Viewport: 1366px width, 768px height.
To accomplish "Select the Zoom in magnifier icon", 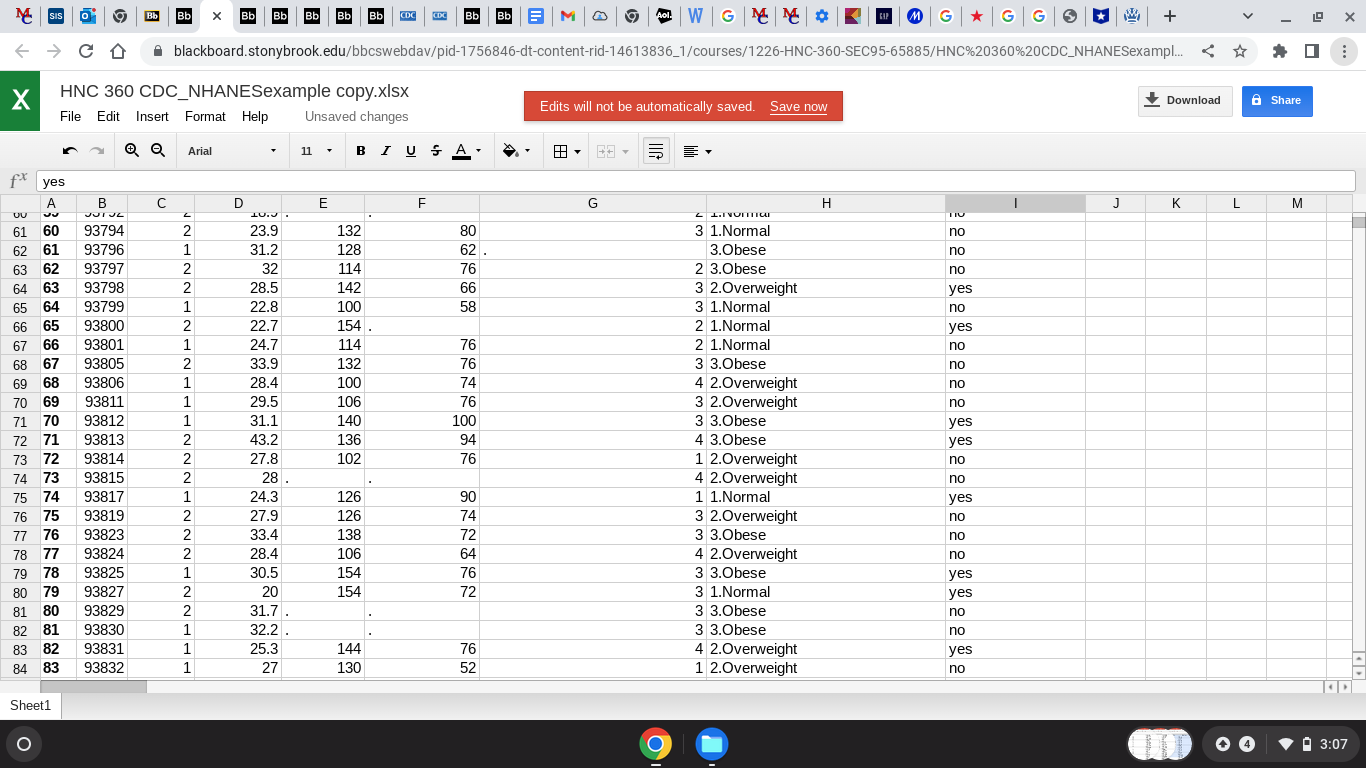I will click(131, 150).
